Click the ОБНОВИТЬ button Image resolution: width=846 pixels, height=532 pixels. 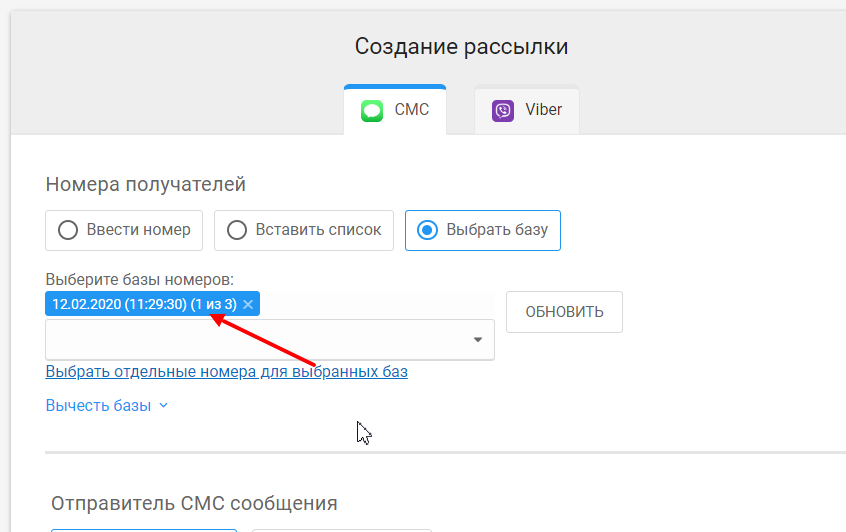(x=564, y=312)
